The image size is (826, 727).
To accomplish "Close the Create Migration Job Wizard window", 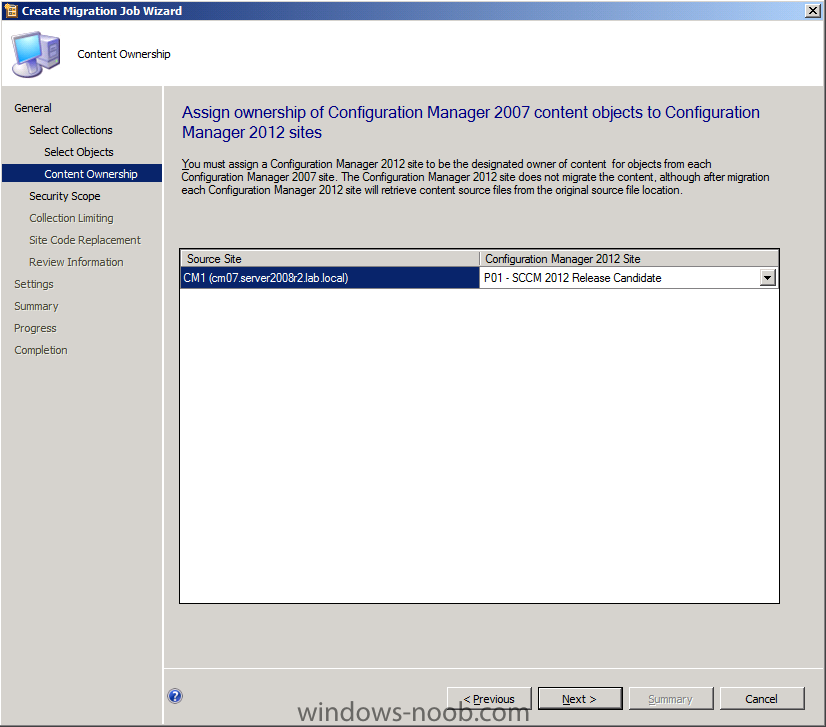I will coord(812,11).
